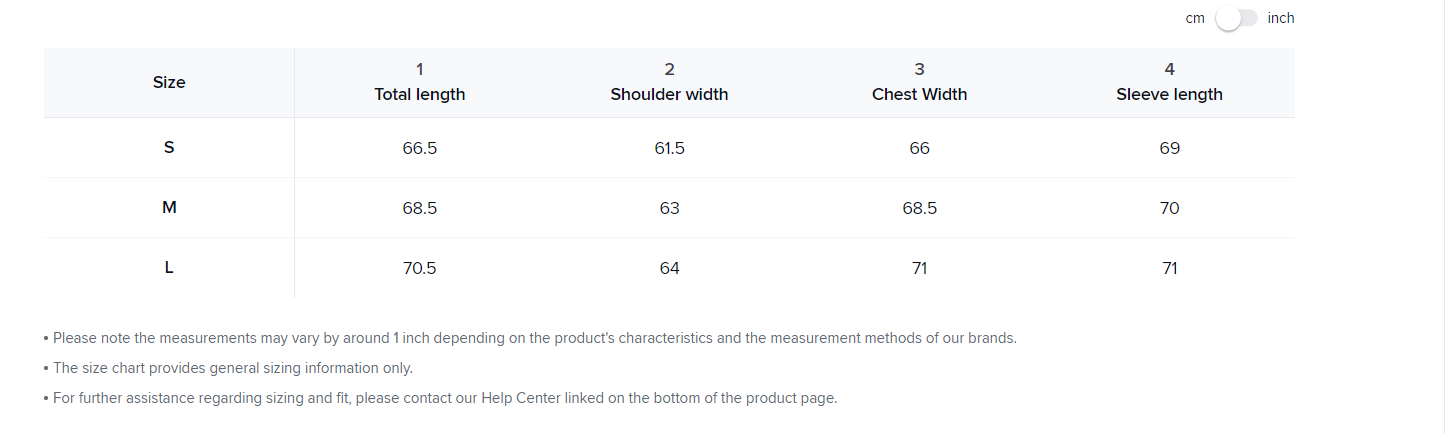The height and width of the screenshot is (434, 1449).
Task: Click size M shoulder width value 63
Action: (669, 208)
